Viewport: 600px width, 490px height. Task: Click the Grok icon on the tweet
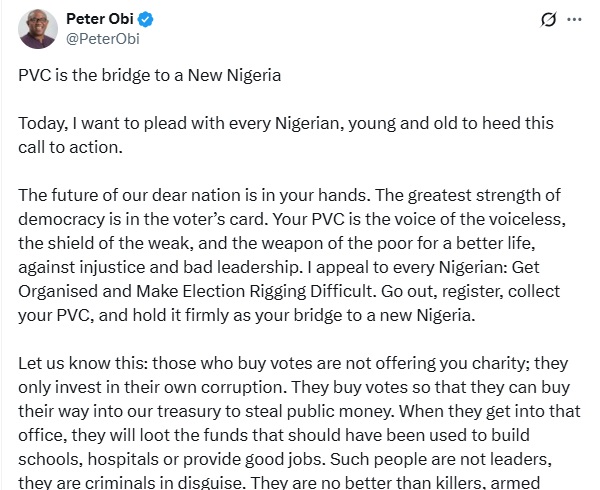click(x=547, y=19)
